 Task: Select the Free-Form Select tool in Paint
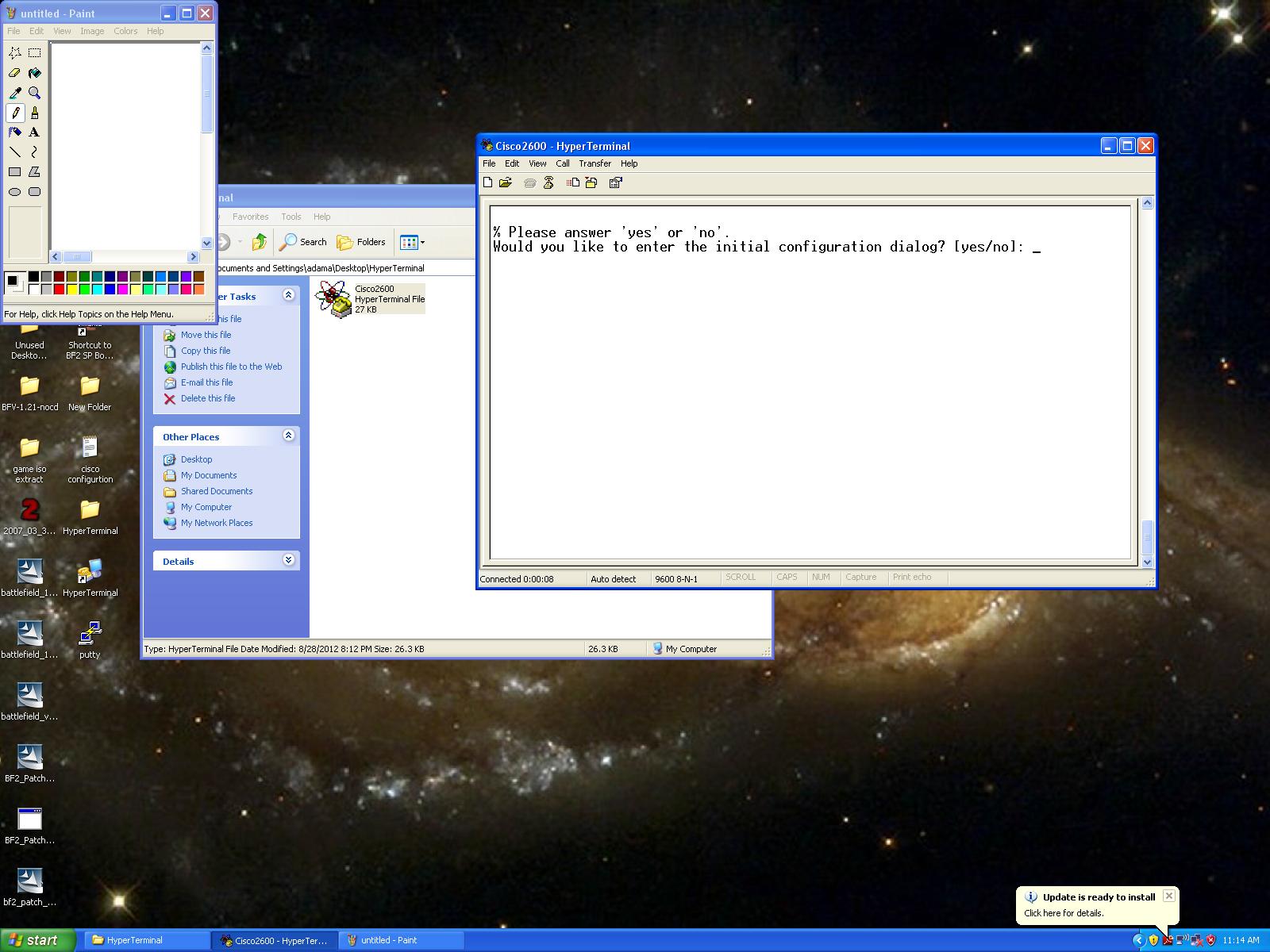(x=15, y=53)
